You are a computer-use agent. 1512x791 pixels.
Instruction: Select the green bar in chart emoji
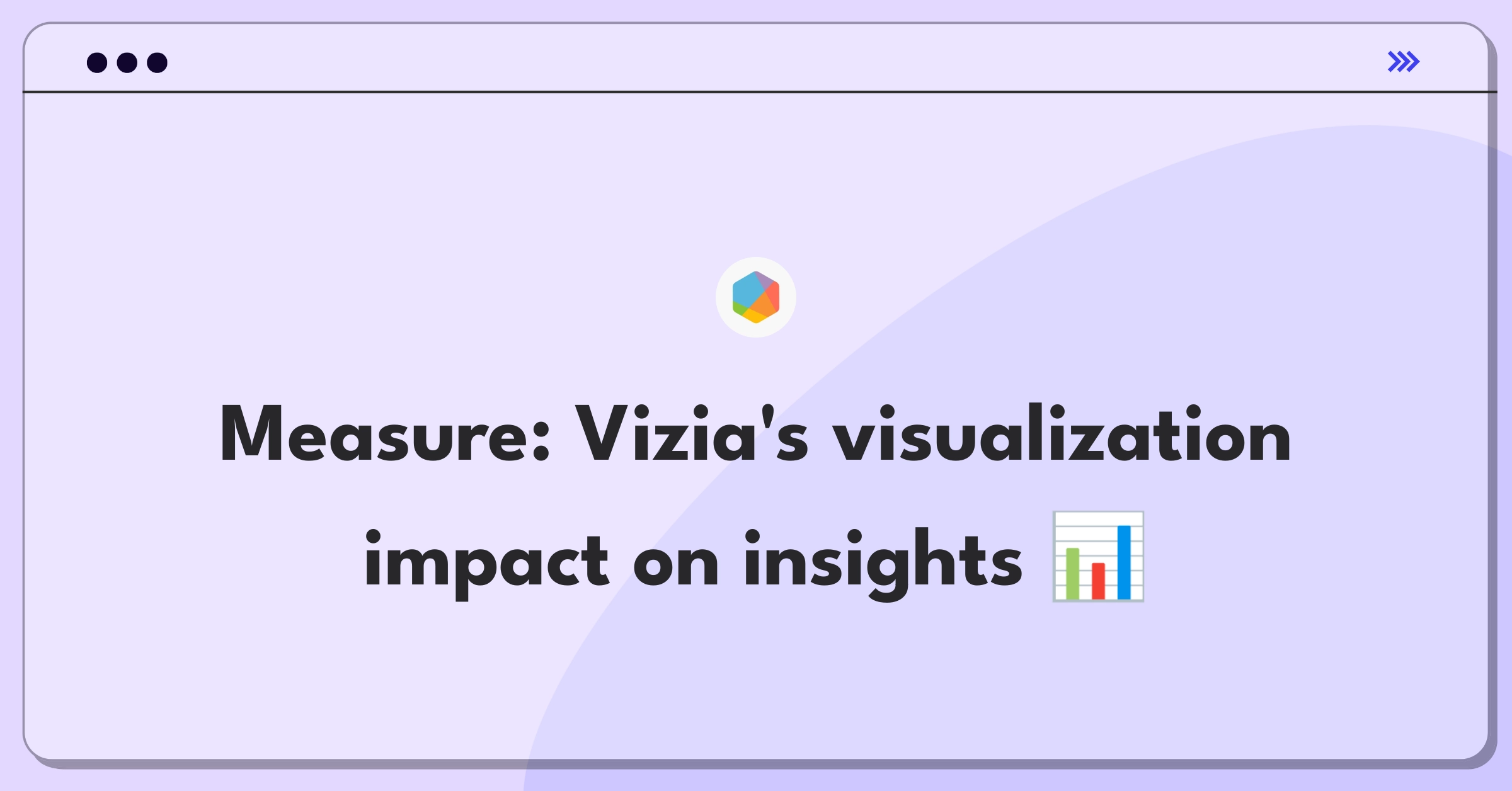tap(1072, 574)
